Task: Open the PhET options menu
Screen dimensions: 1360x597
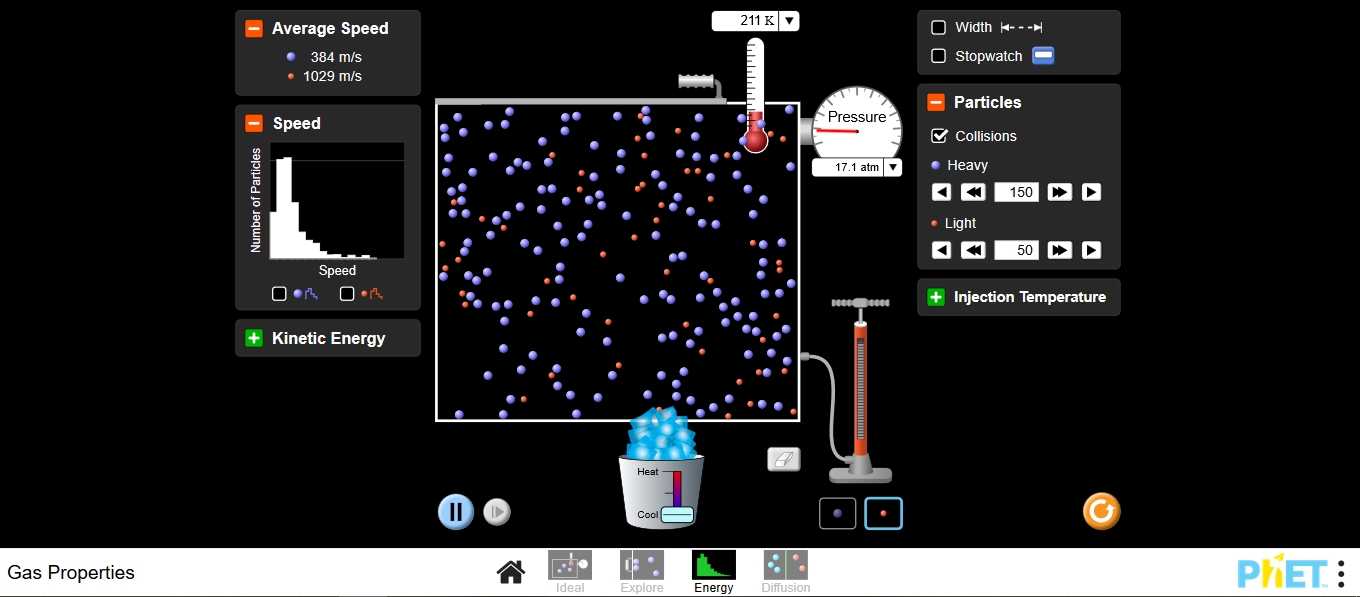Action: (1341, 573)
